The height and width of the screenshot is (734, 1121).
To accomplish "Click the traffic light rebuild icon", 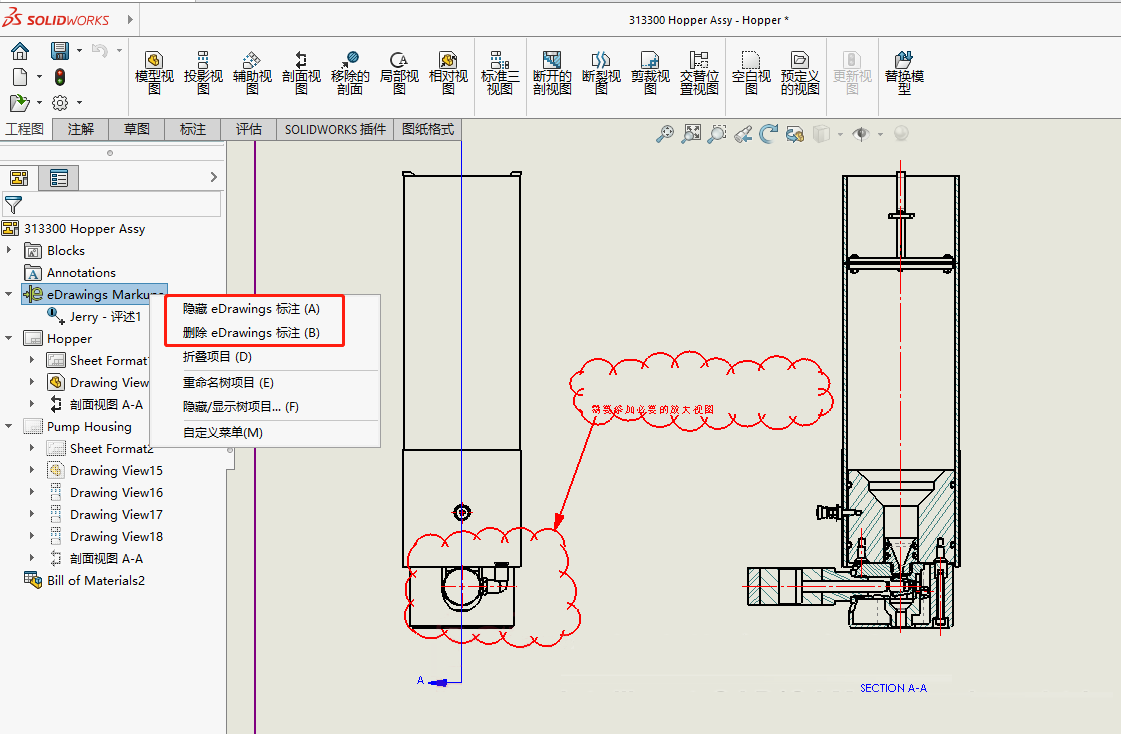I will tap(60, 77).
